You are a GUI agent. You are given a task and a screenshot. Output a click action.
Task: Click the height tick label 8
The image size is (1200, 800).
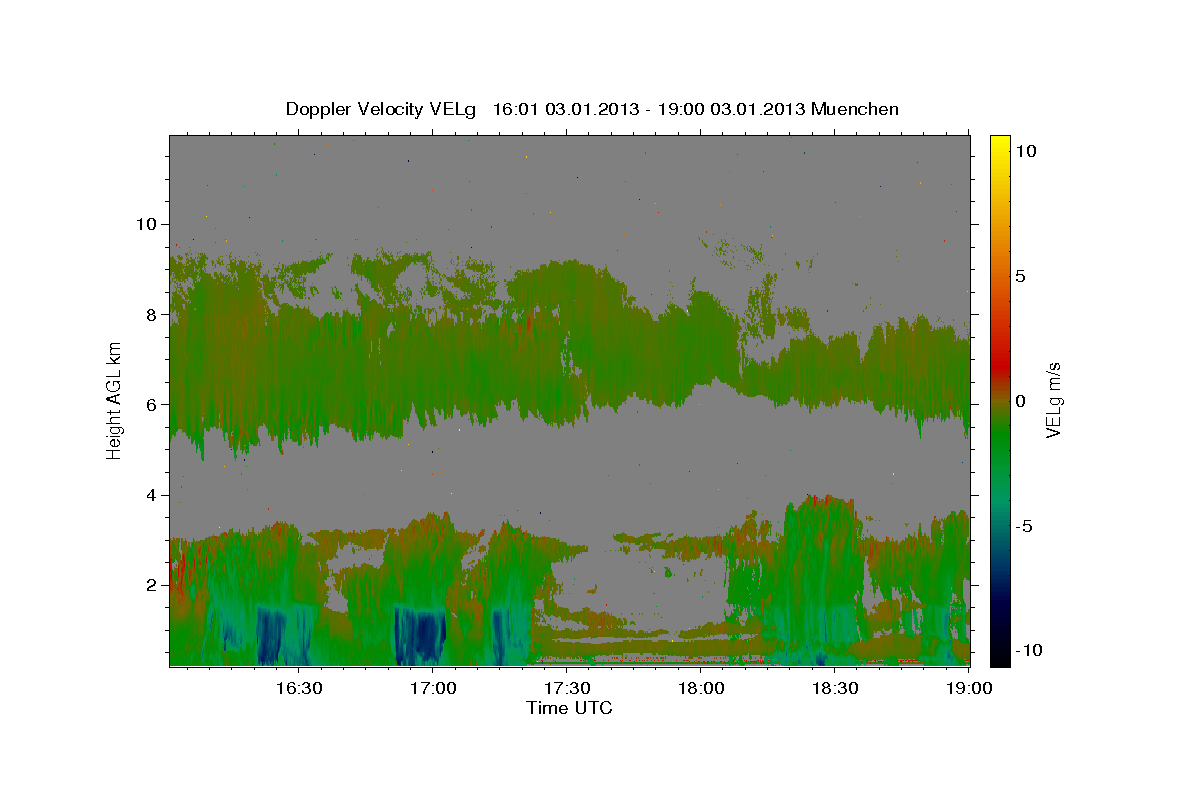[x=154, y=314]
